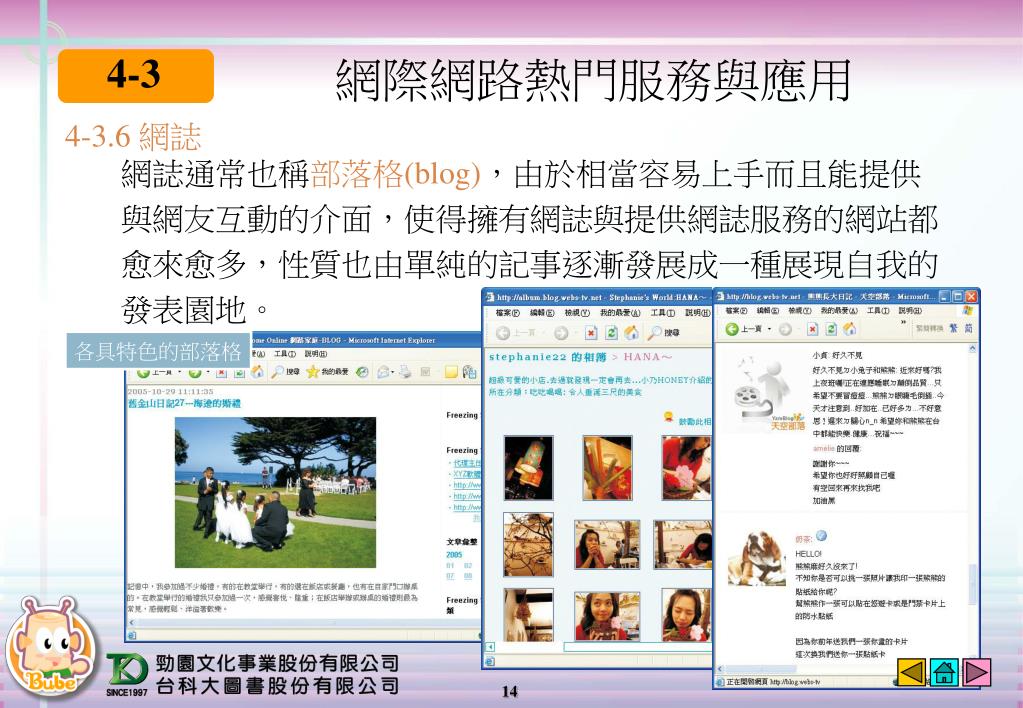Click the Home icon in the album window toolbar
Screen dimensions: 1023x708
click(x=631, y=333)
